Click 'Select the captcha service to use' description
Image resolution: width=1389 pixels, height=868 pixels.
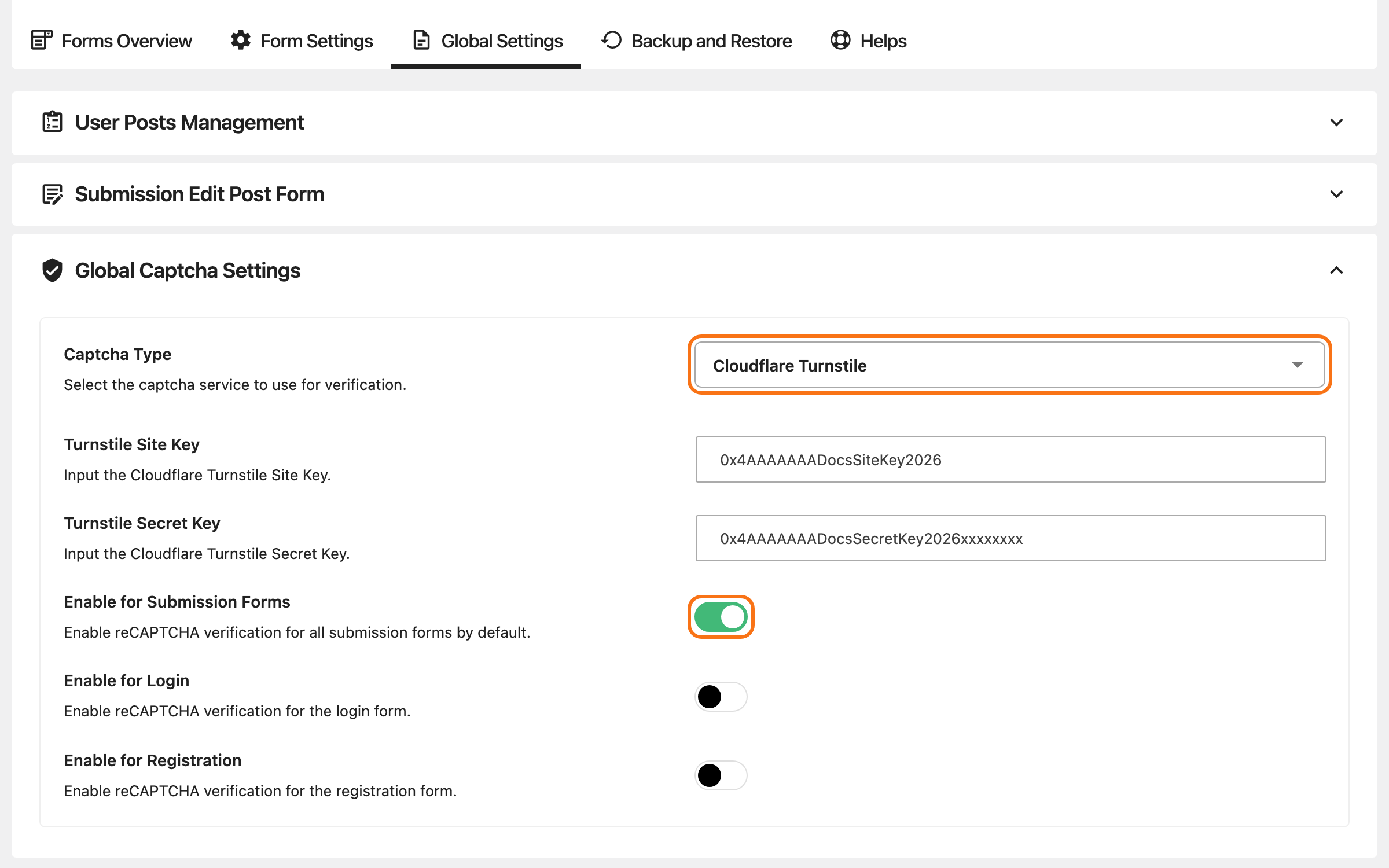click(235, 385)
